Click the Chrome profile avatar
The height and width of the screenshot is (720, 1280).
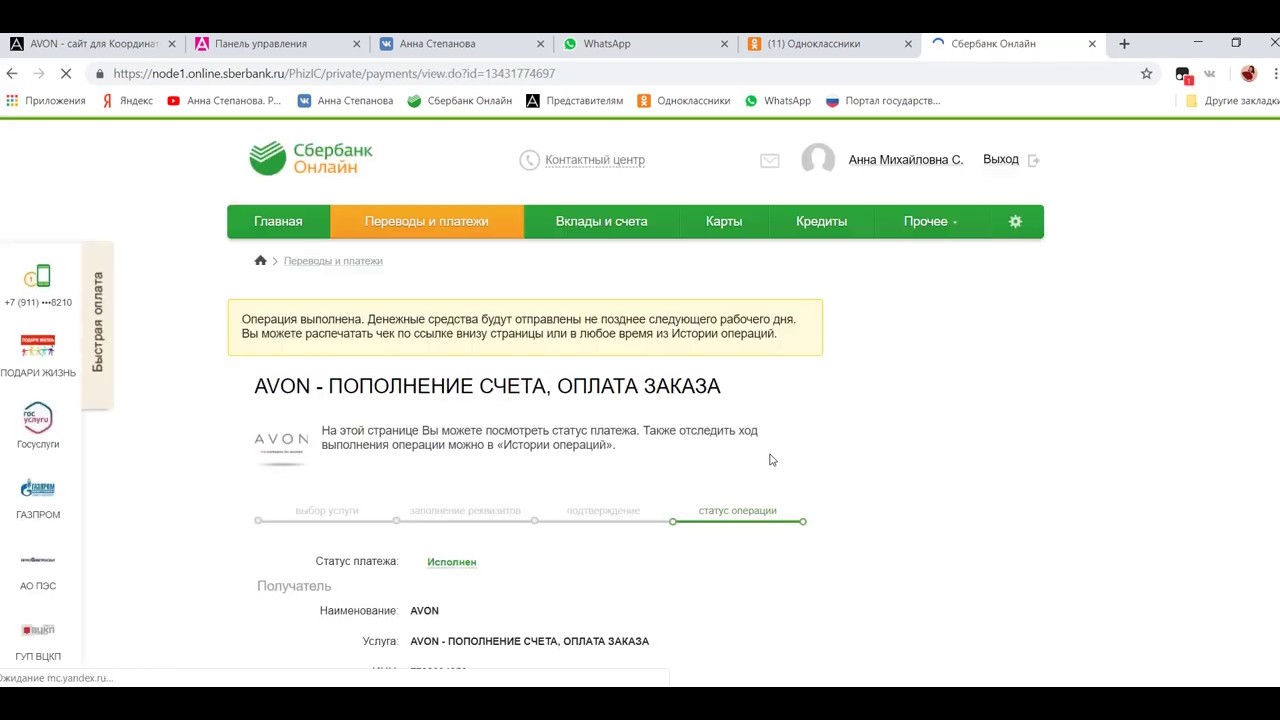point(1248,73)
